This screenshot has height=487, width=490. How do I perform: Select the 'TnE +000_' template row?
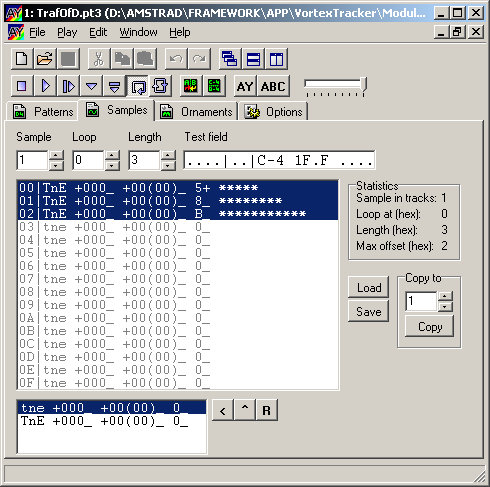(112, 421)
